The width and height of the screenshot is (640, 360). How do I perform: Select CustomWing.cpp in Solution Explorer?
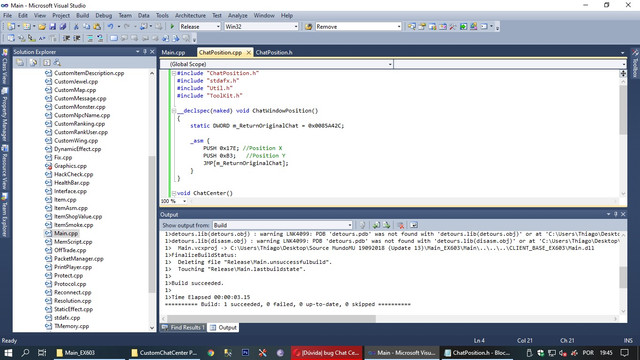(x=76, y=140)
